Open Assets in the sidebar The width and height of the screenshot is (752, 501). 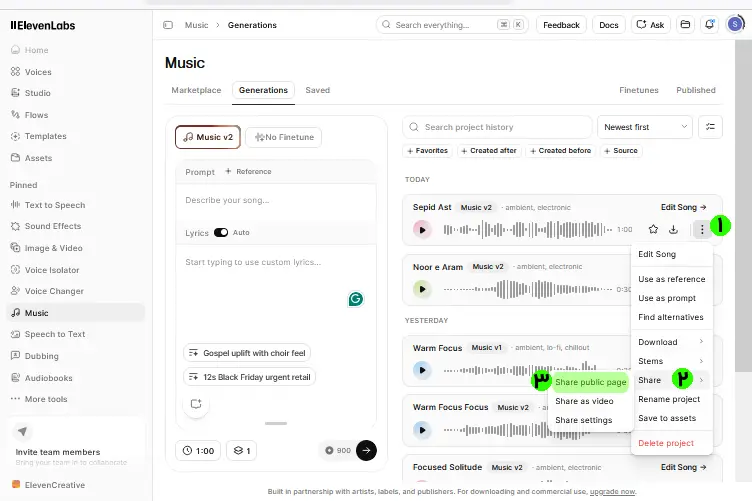(x=31, y=158)
